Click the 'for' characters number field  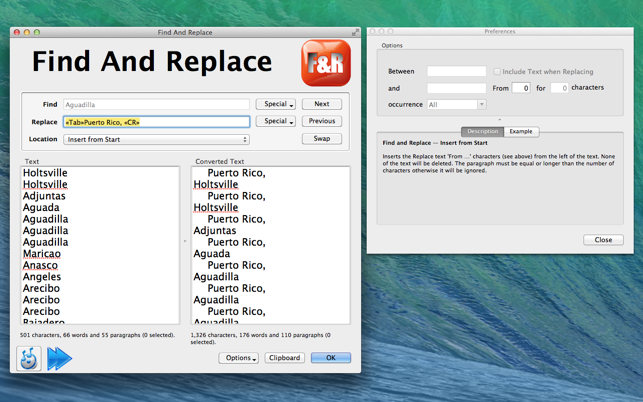559,88
